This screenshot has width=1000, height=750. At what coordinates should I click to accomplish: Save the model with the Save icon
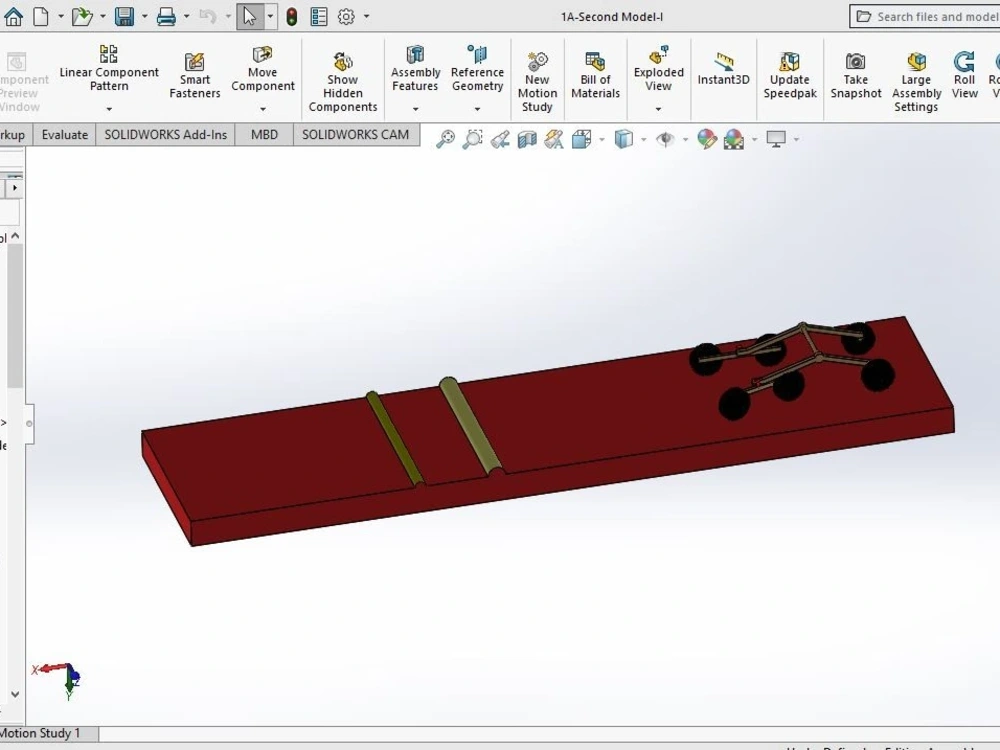point(124,17)
